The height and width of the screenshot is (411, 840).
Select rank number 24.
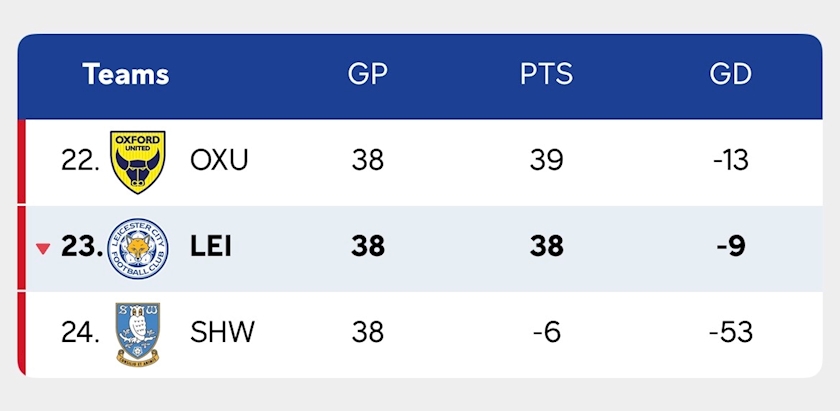tap(80, 333)
